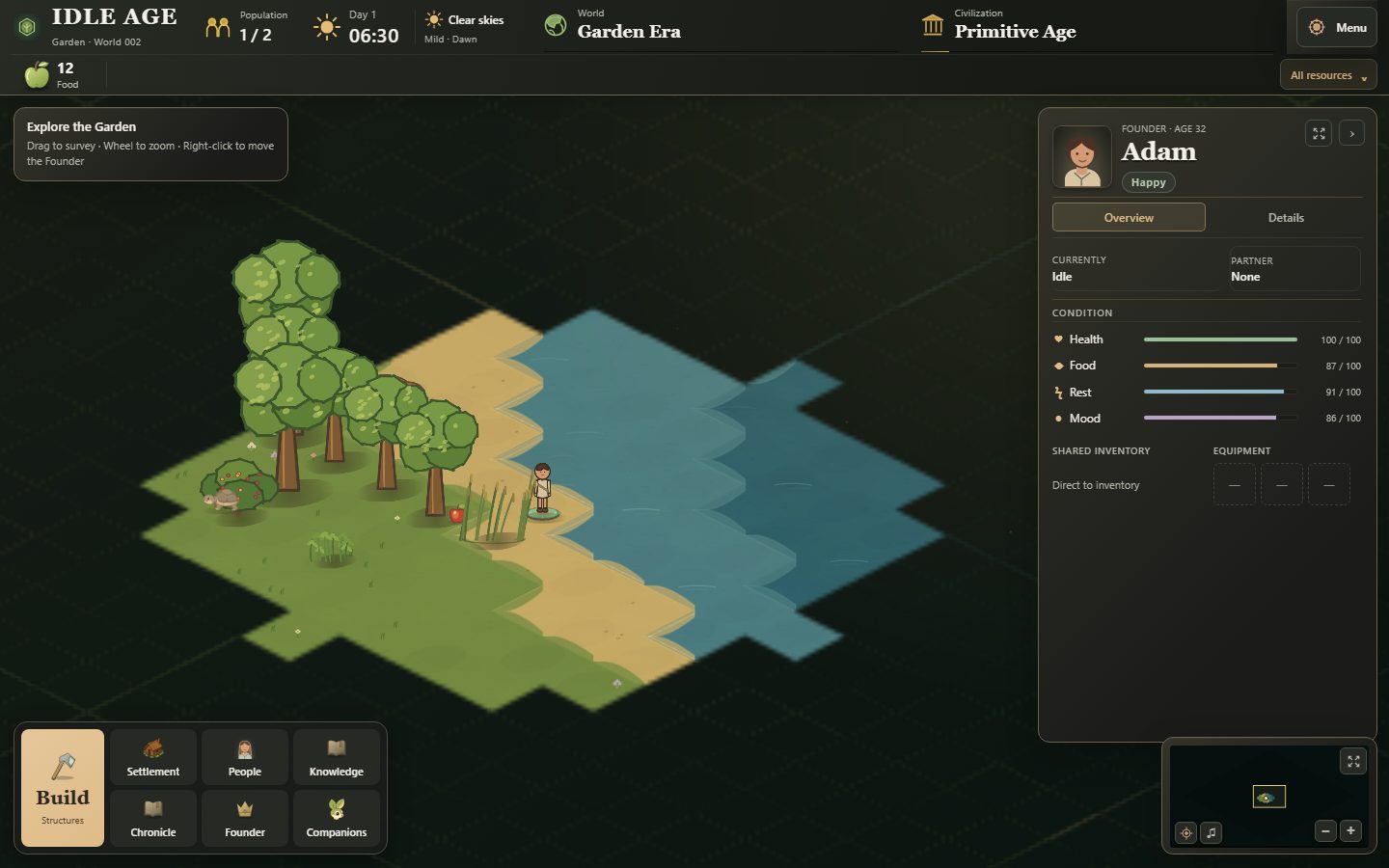This screenshot has width=1389, height=868.
Task: Click the Mood condition bar
Action: point(1220,419)
